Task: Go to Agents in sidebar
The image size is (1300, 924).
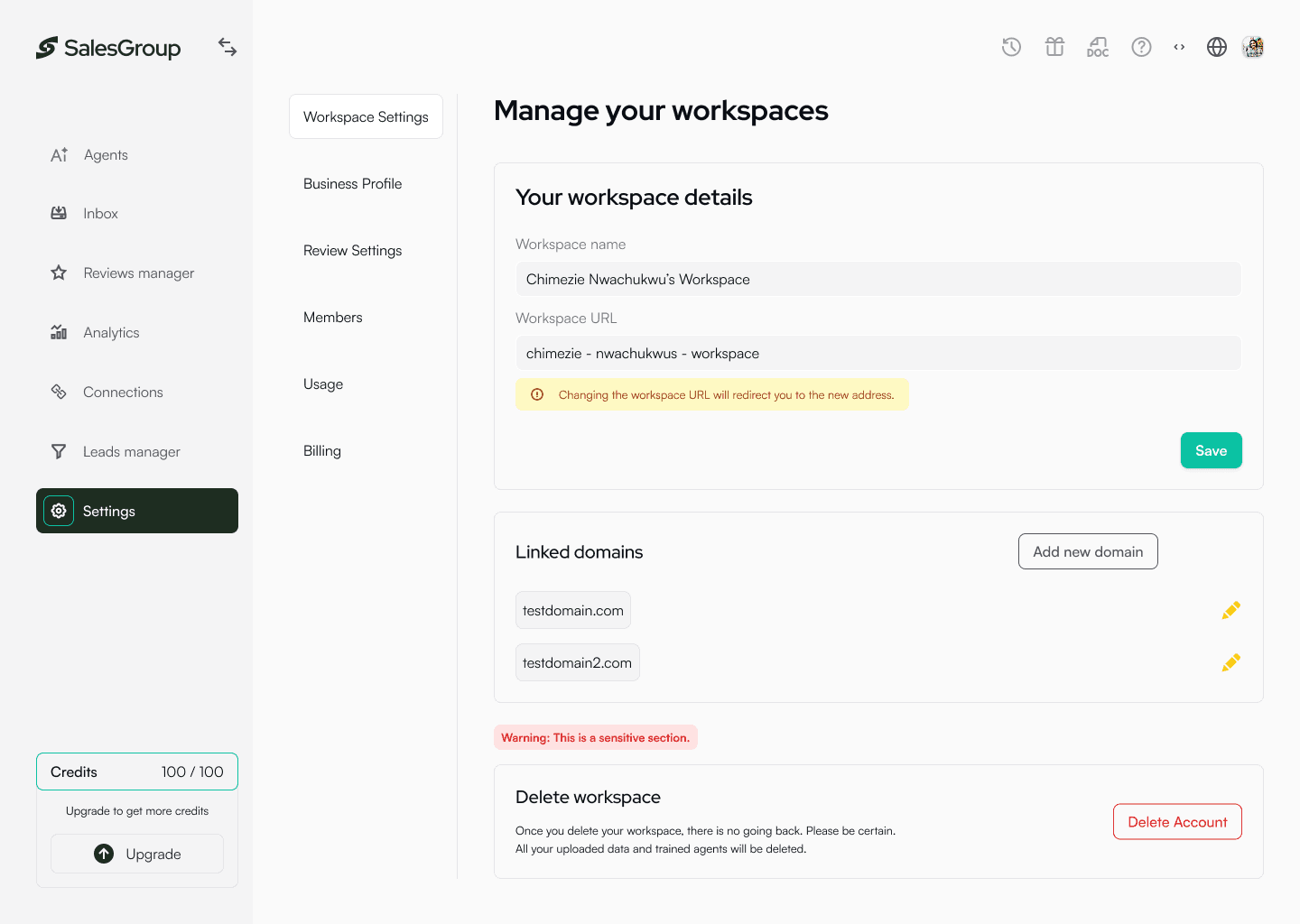Action: pyautogui.click(x=137, y=154)
